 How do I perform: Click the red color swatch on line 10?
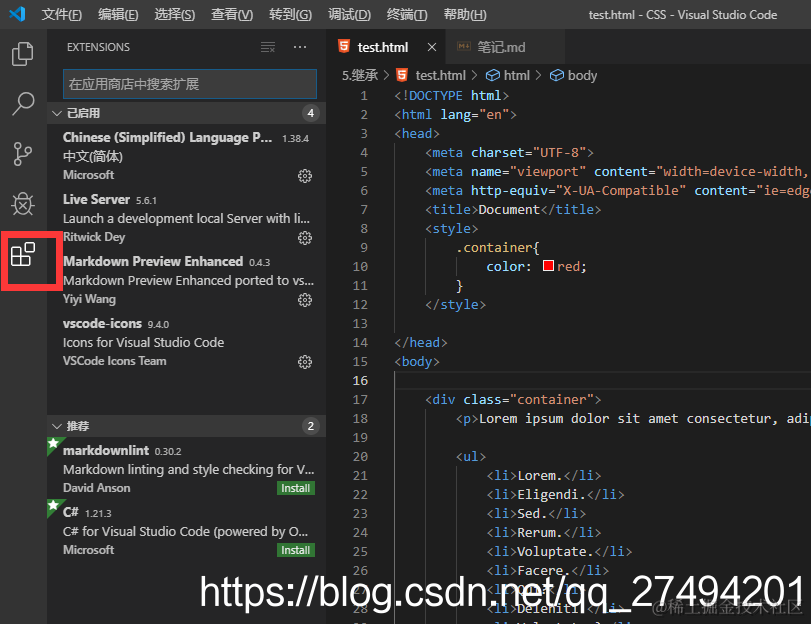point(548,266)
